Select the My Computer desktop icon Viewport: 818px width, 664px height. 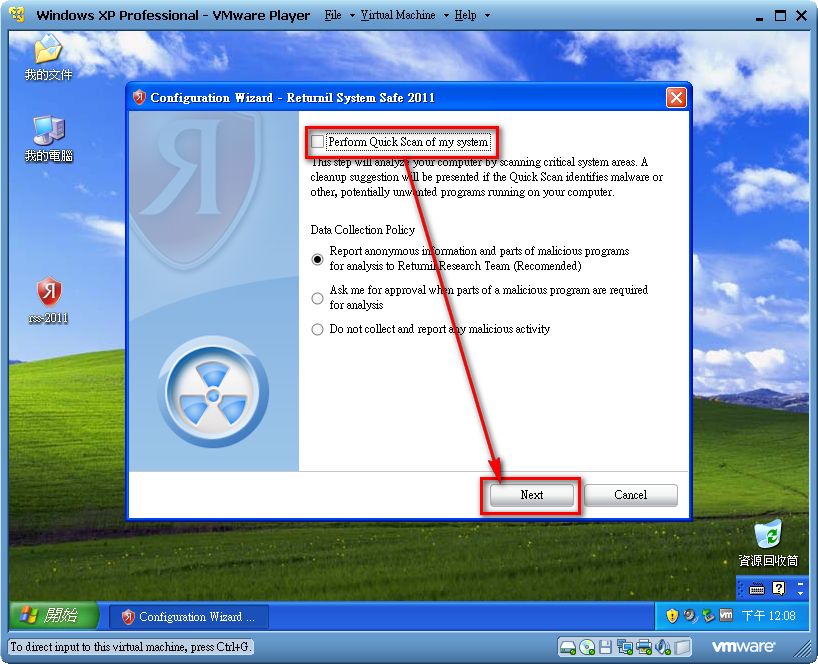[49, 138]
